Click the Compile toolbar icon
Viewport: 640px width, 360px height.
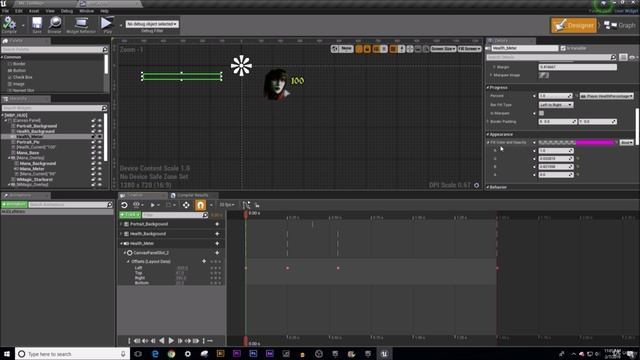9,24
